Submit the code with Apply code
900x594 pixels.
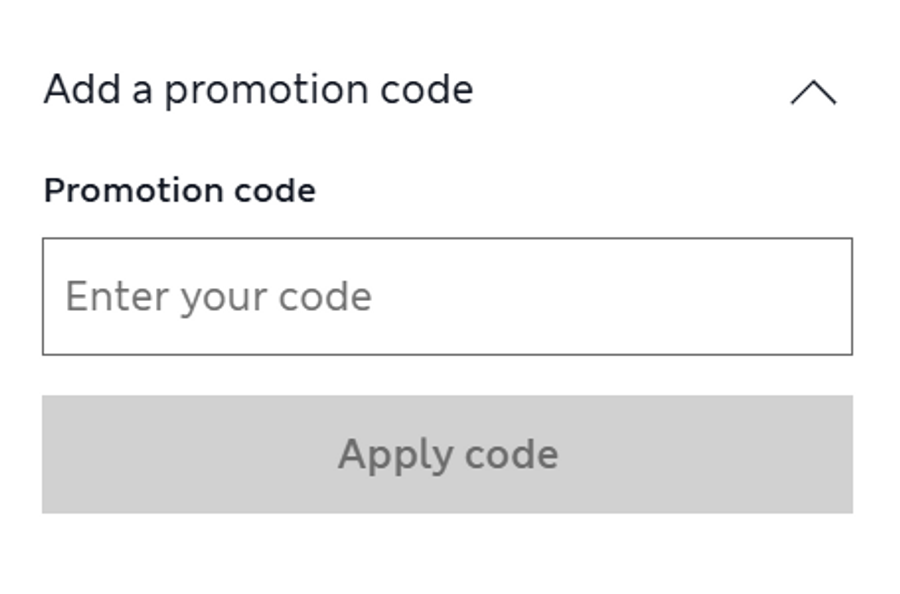point(447,454)
